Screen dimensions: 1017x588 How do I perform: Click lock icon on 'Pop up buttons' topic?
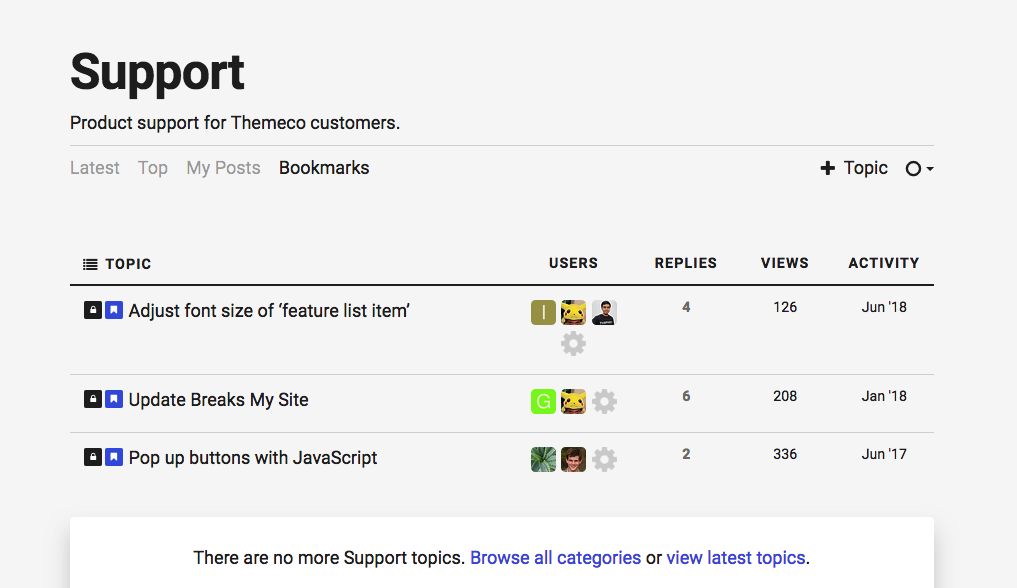(93, 458)
